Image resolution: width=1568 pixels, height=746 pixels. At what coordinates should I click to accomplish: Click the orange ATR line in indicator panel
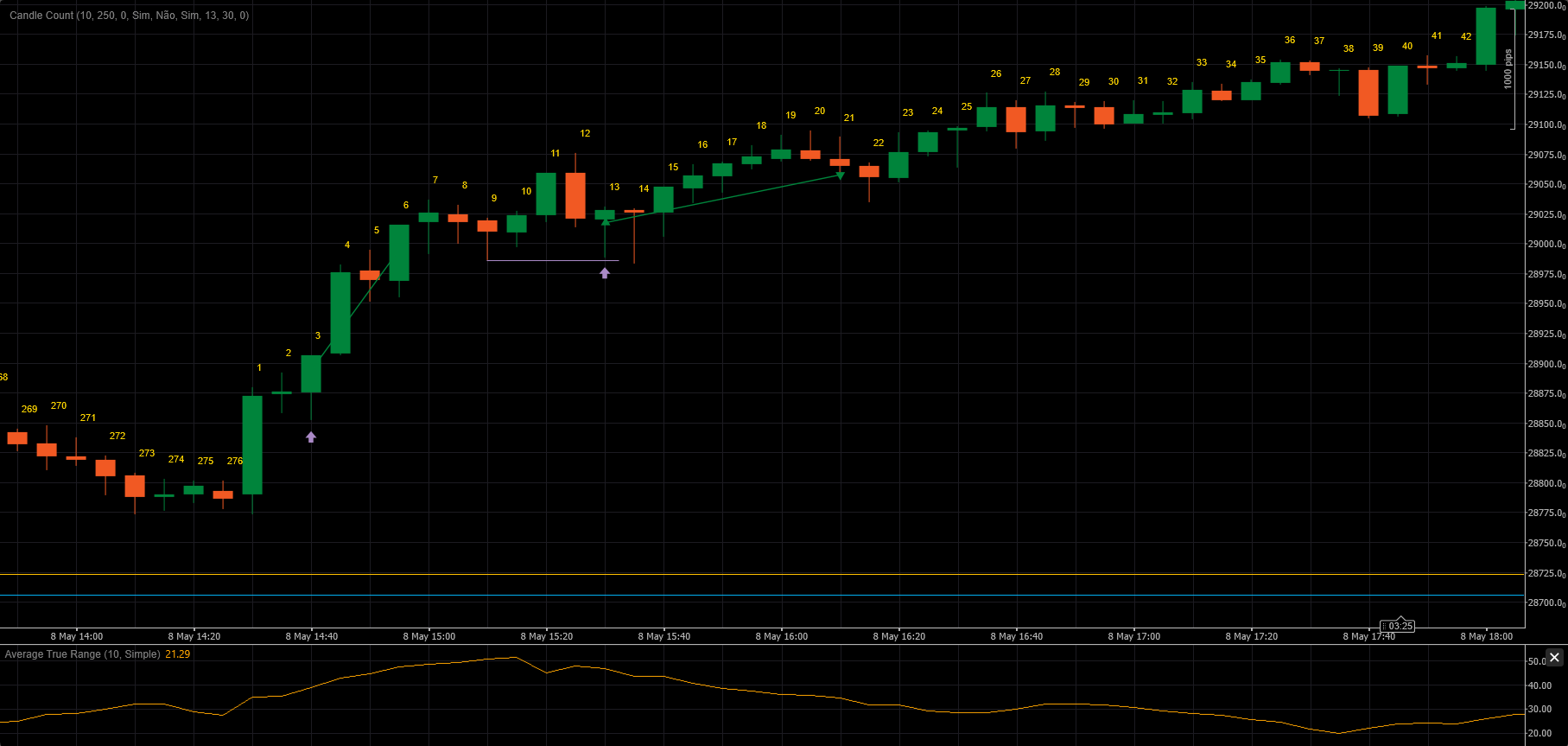tap(762, 694)
